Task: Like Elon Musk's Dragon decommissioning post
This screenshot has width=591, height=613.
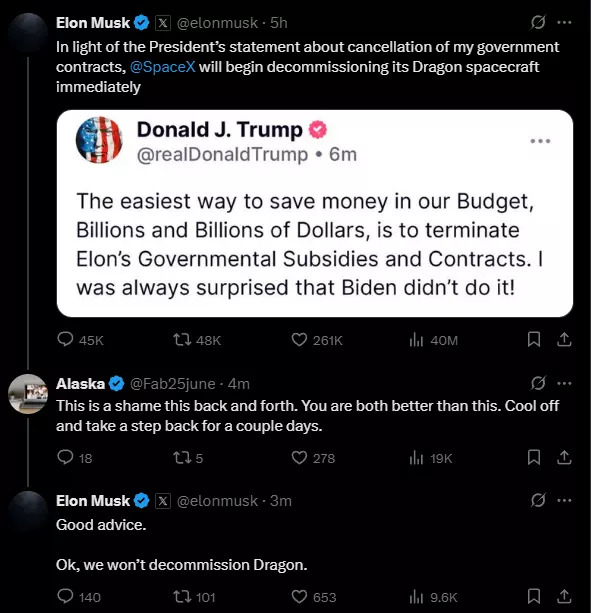Action: click(x=317, y=340)
